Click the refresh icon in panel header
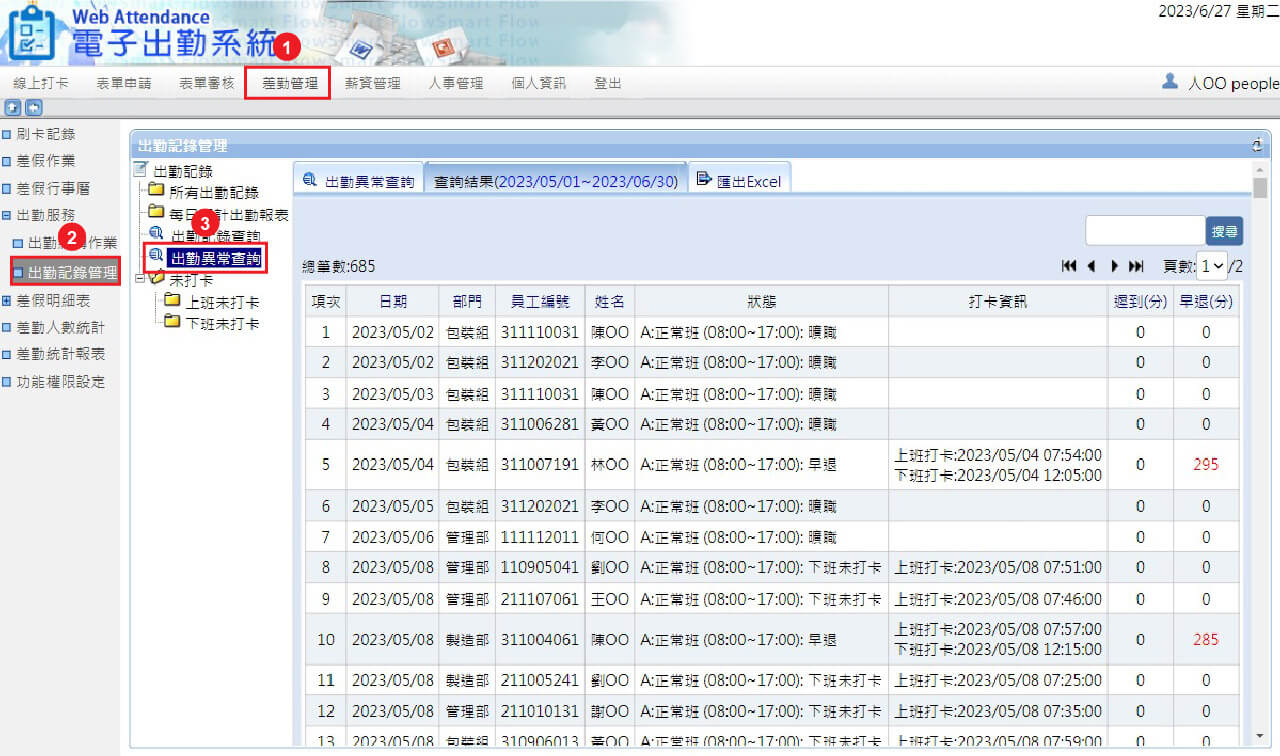 coord(1257,146)
